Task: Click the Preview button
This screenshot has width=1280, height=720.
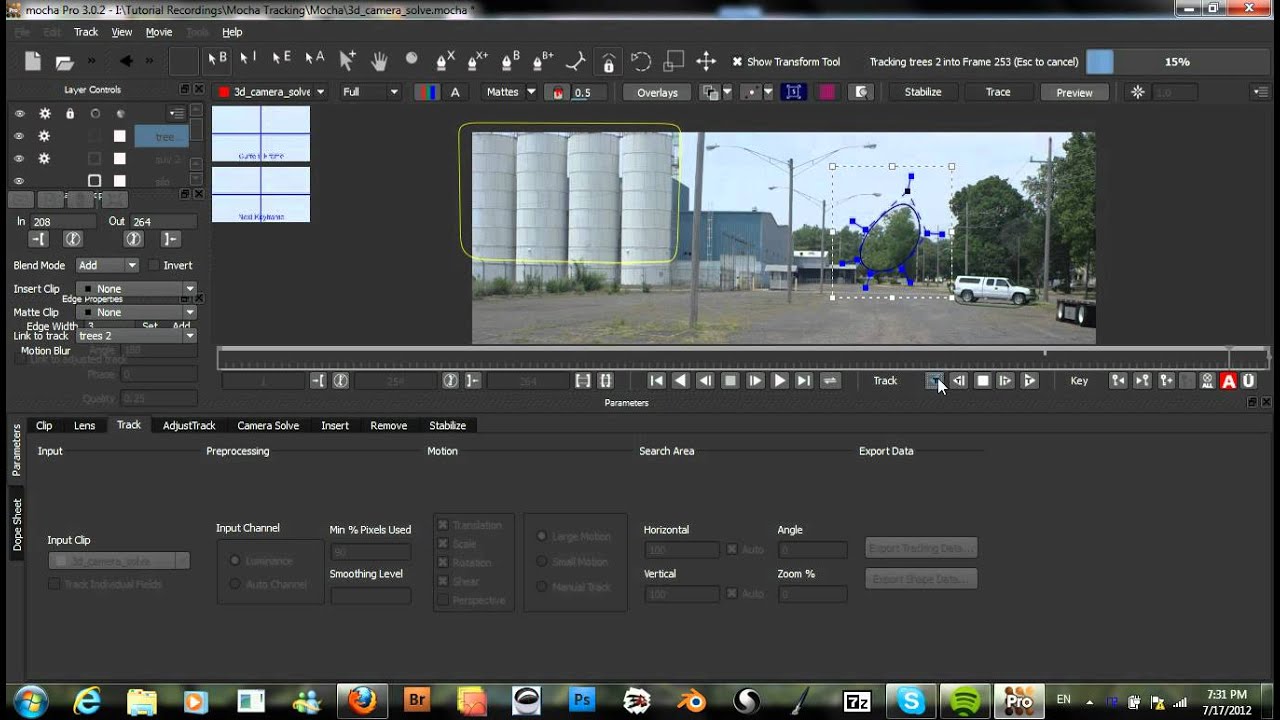Action: pyautogui.click(x=1074, y=92)
